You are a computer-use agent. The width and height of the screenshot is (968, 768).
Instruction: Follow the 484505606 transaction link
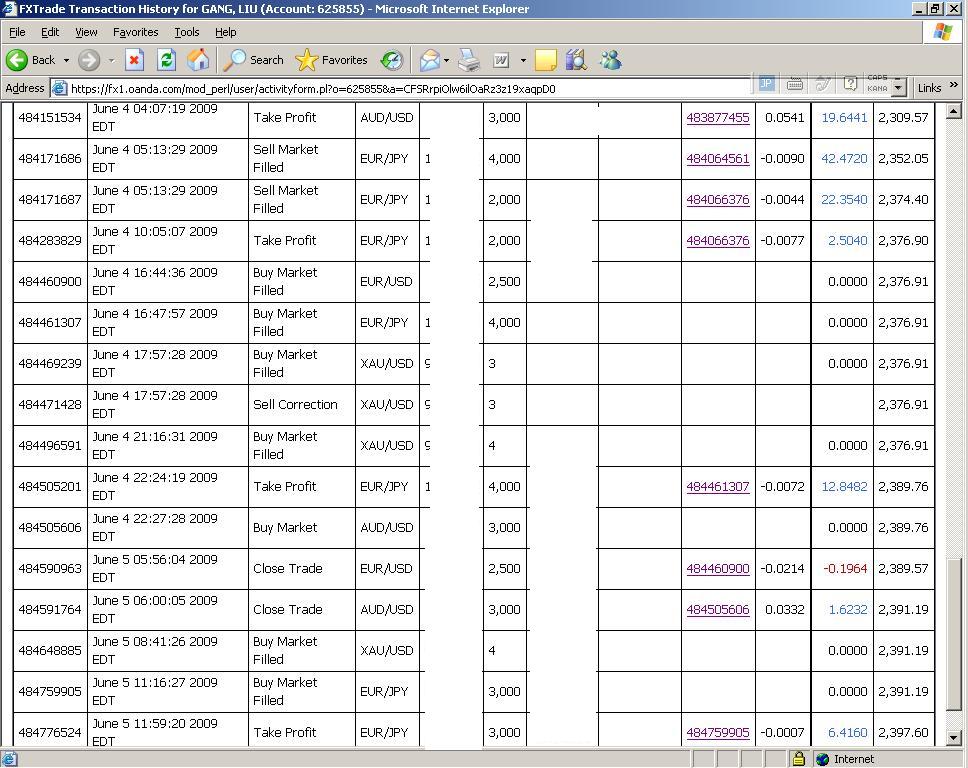tap(718, 609)
